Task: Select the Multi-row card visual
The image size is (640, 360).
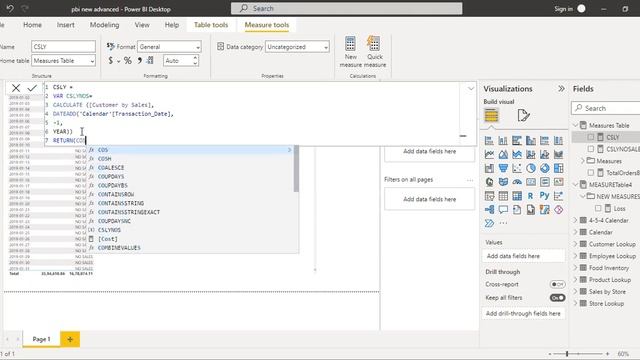Action: 544,182
